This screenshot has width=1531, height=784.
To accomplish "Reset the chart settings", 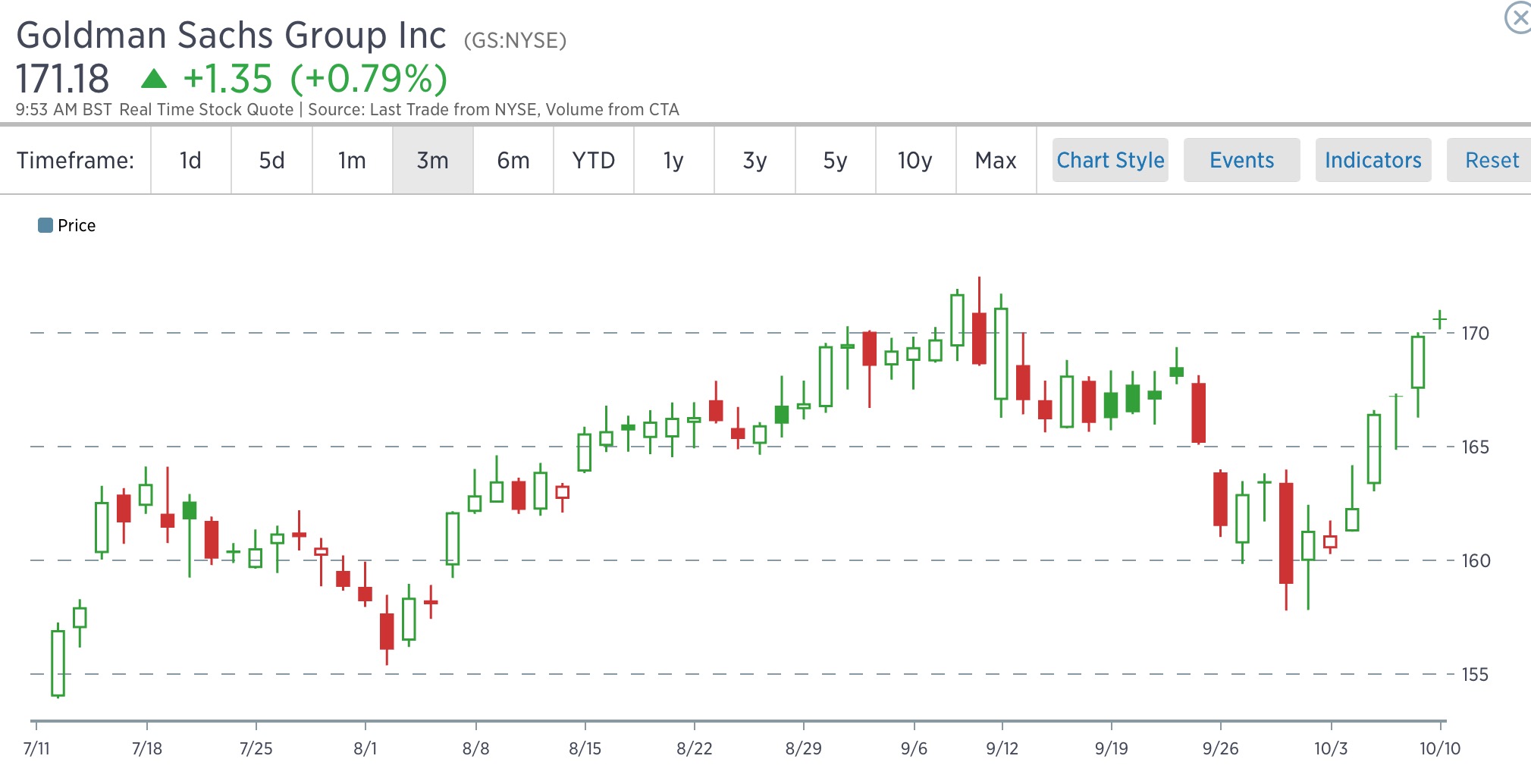I will [1491, 160].
